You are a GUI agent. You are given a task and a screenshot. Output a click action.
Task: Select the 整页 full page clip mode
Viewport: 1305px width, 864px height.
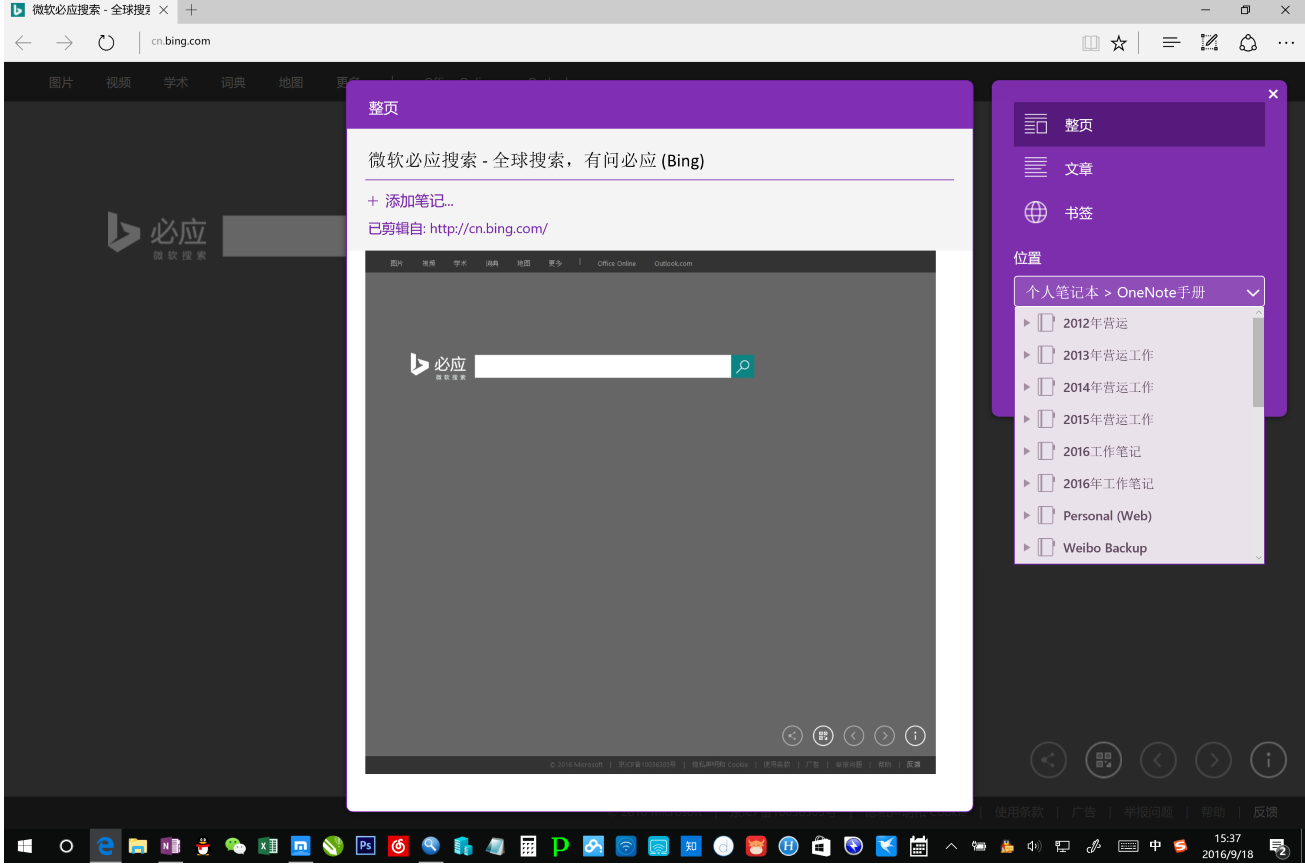point(1139,125)
